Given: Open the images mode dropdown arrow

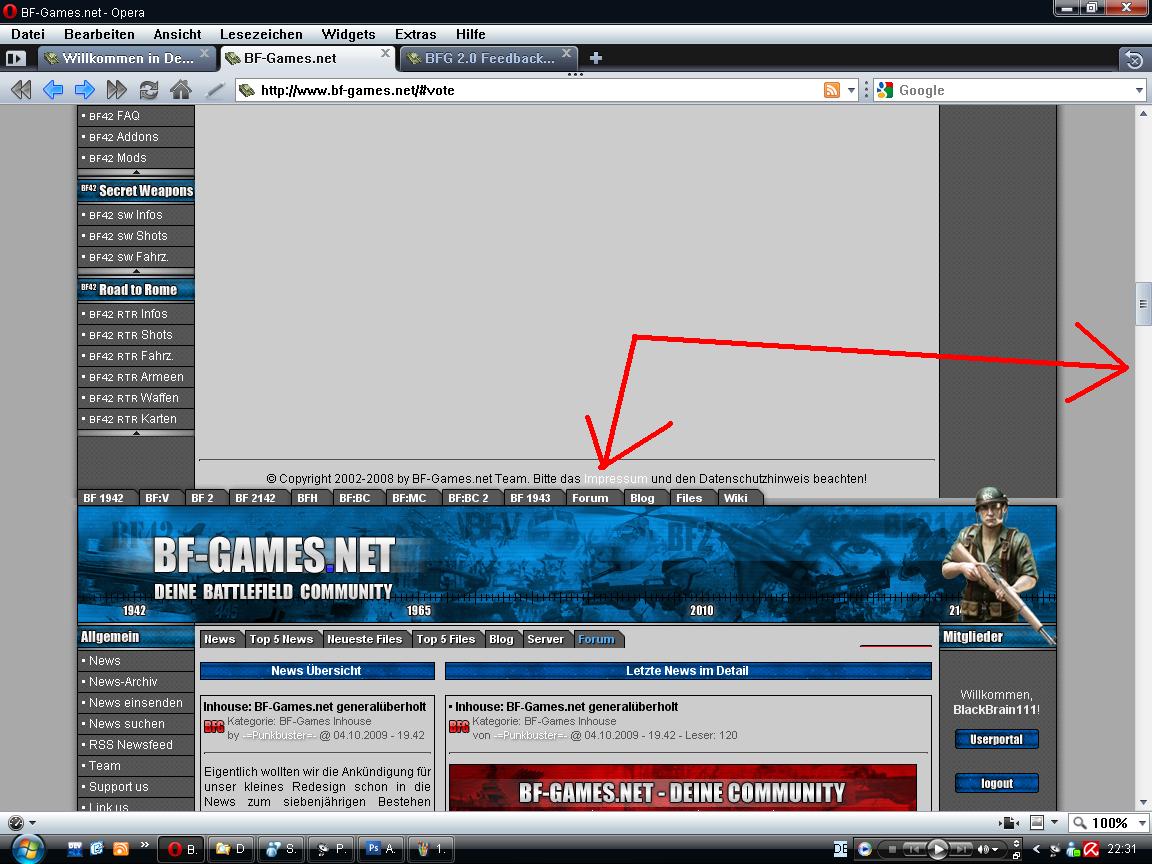Looking at the screenshot, I should pyautogui.click(x=1054, y=822).
